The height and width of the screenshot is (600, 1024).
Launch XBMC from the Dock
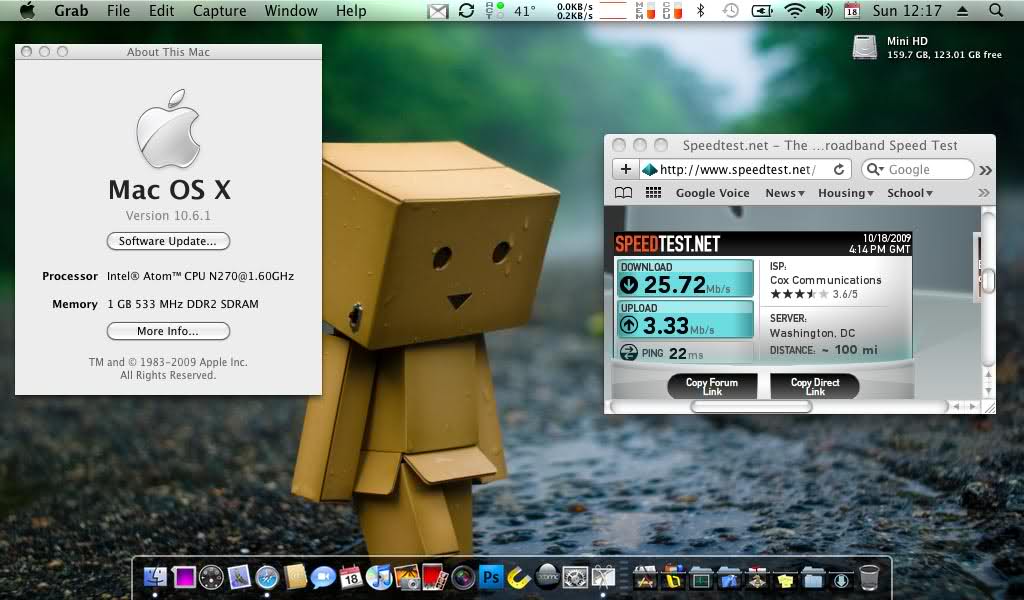tap(547, 576)
